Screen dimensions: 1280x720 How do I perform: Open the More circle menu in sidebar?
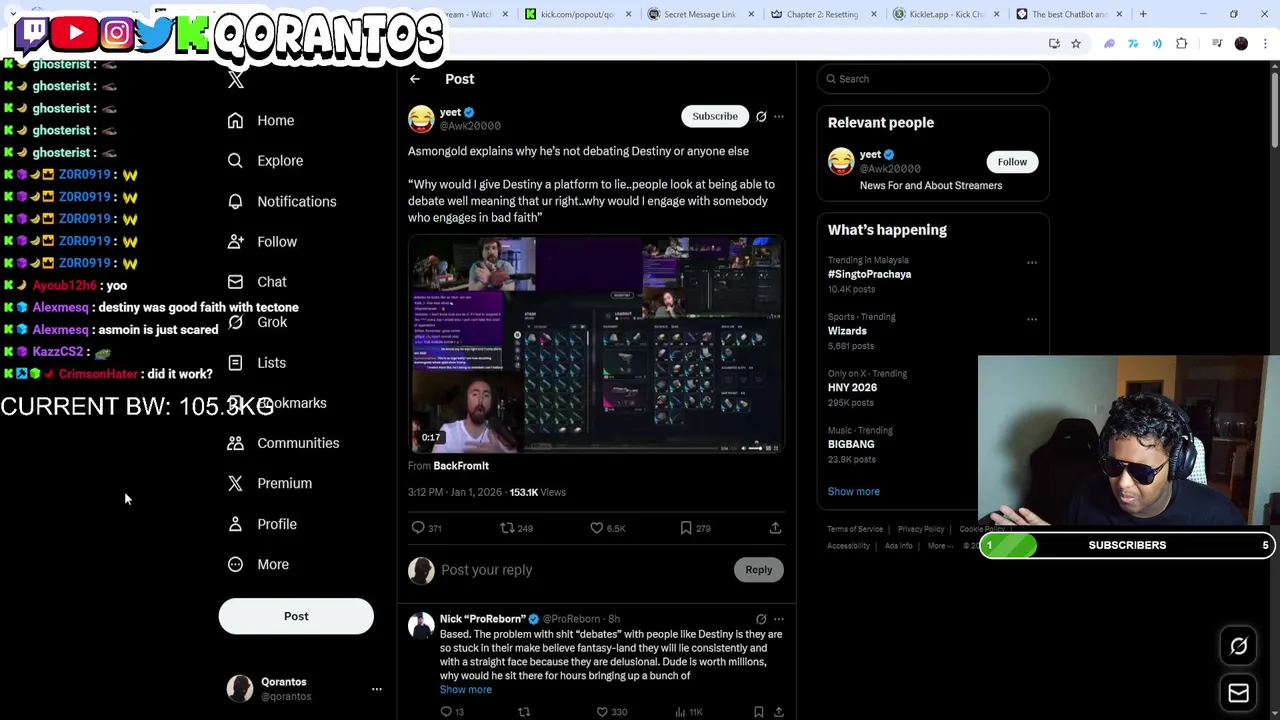235,564
